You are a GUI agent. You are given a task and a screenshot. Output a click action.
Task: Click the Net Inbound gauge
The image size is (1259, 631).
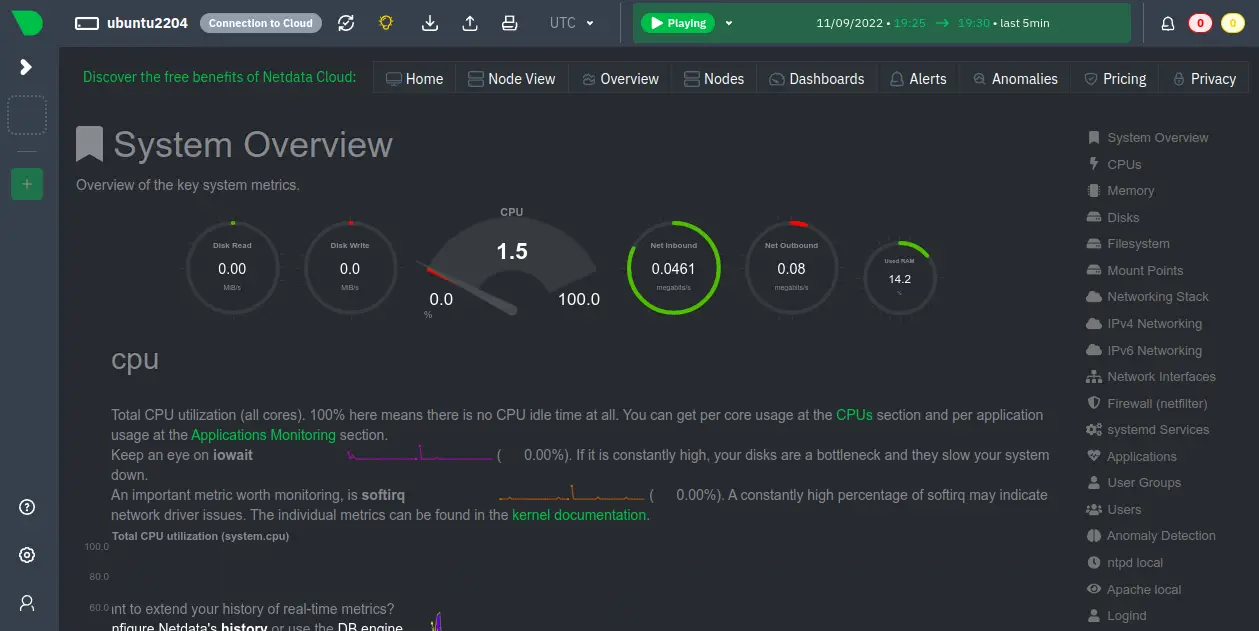(x=673, y=268)
